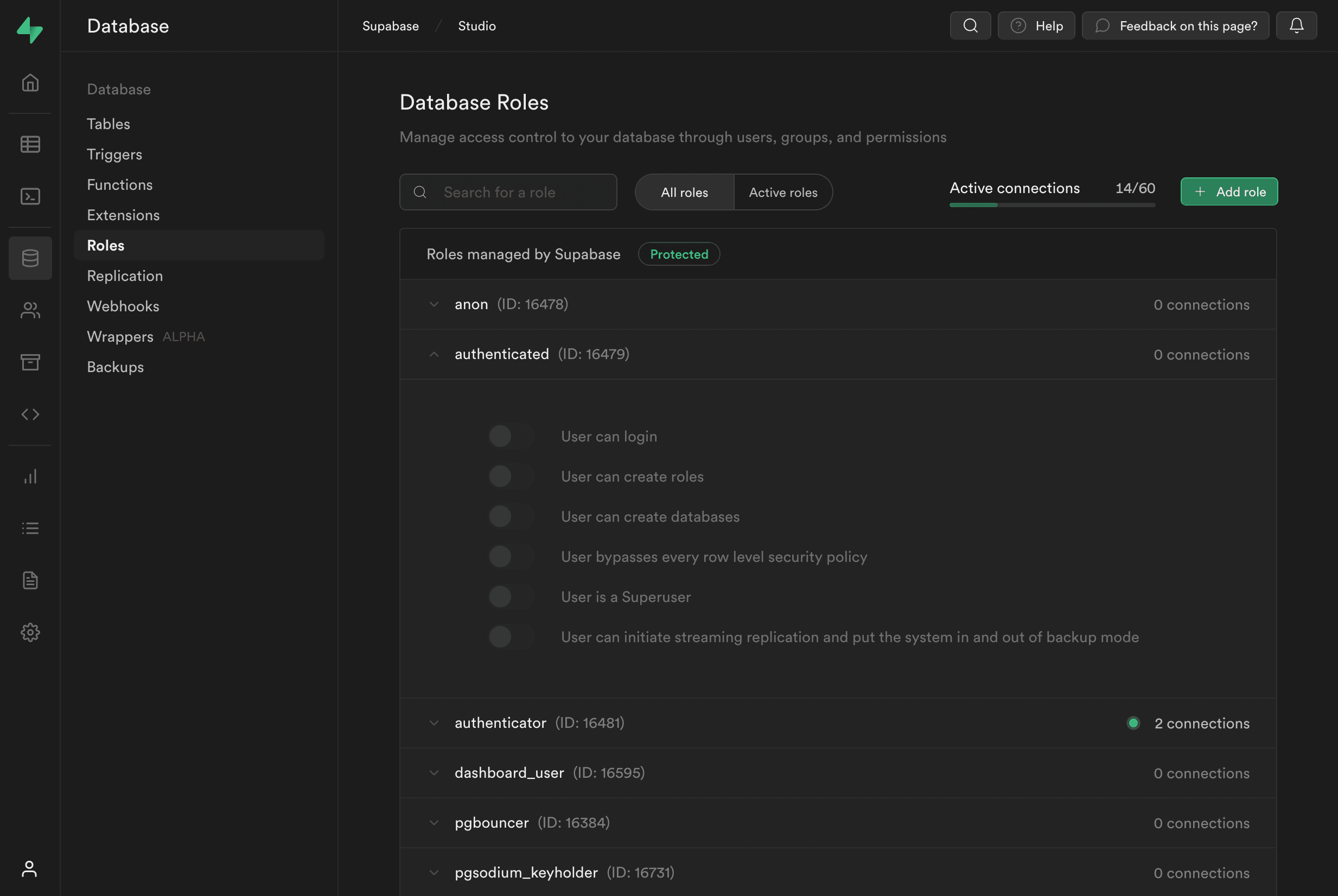Open the Table Editor sidebar icon
The image size is (1338, 896).
30,144
